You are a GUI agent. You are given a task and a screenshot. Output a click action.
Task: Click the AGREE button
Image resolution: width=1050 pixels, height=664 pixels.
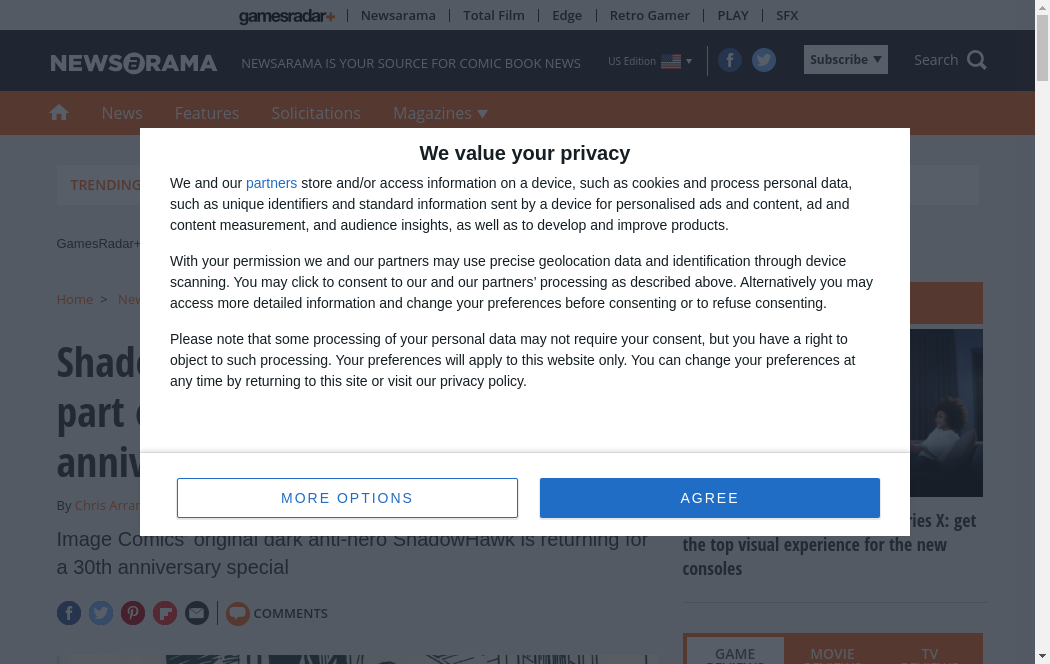click(x=710, y=498)
